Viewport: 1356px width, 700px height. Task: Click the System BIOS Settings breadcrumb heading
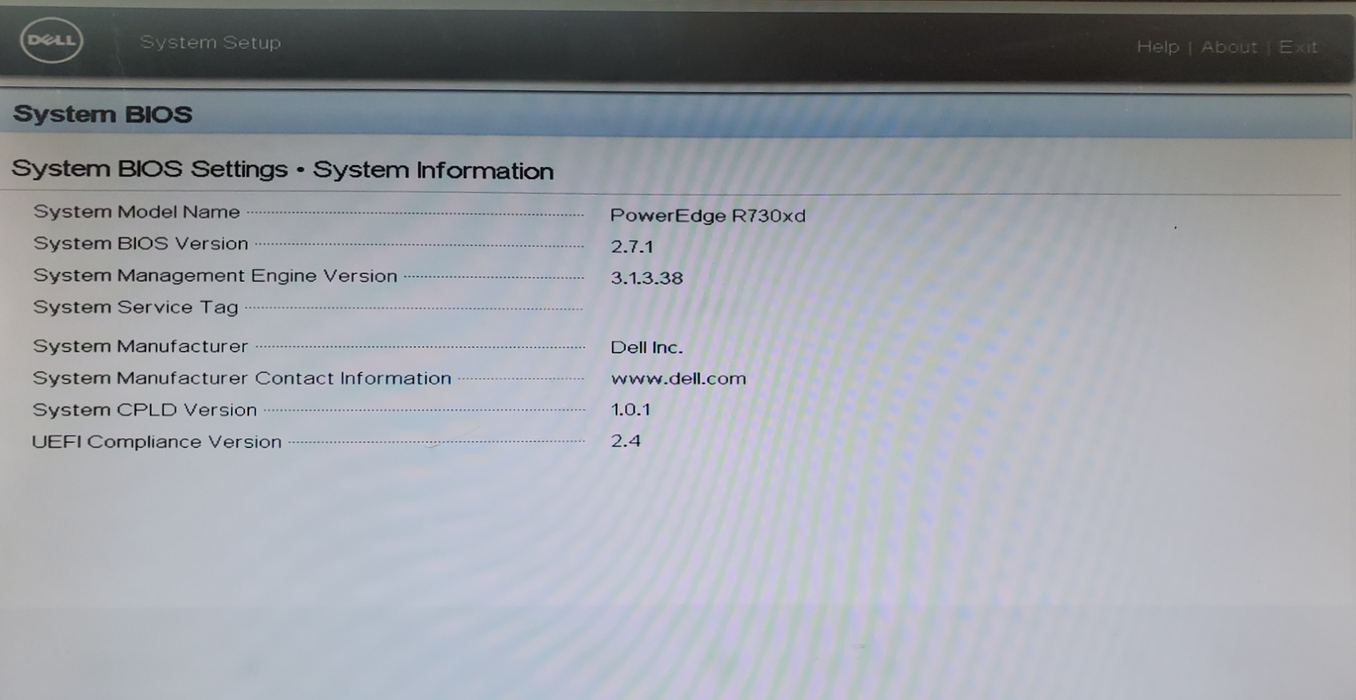coord(282,170)
